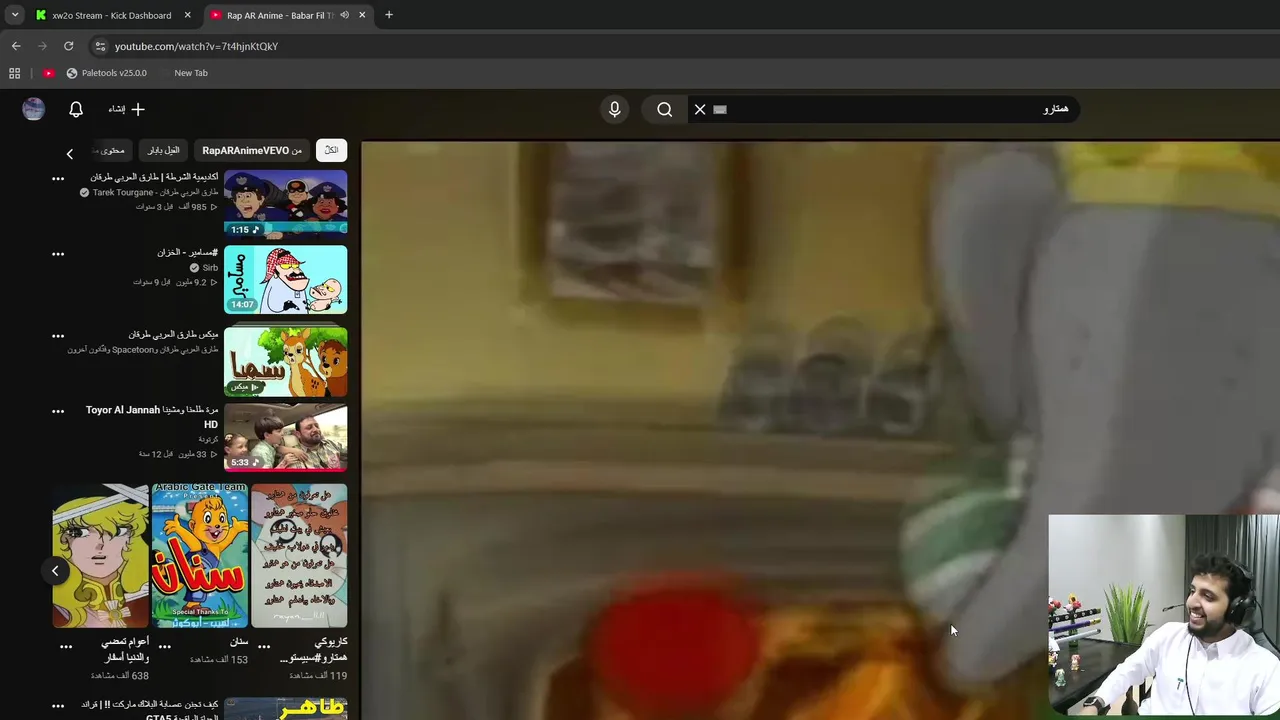This screenshot has width=1280, height=720.
Task: Open more options for أكاديمية الشرطة video
Action: 58,179
